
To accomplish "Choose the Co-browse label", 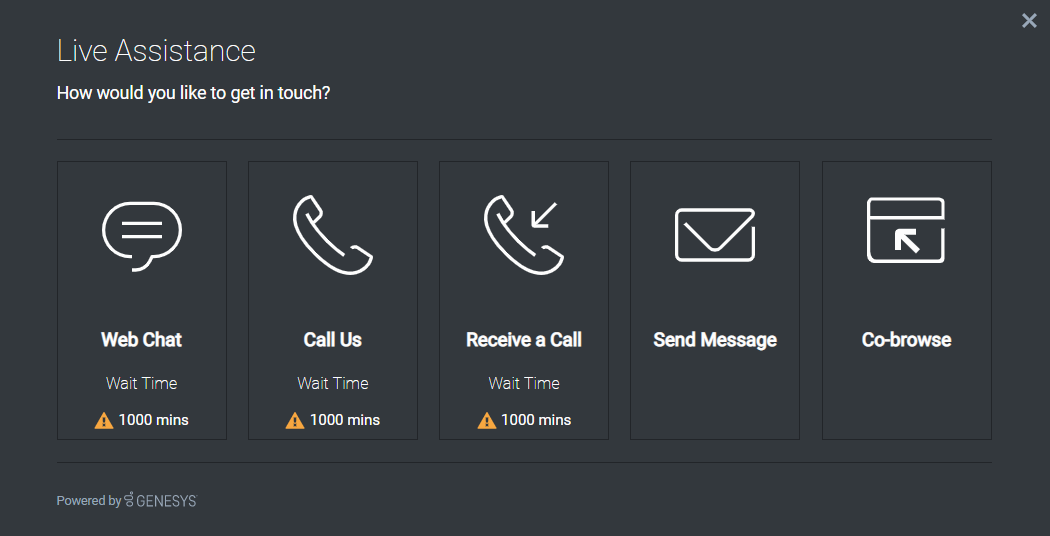I will pyautogui.click(x=906, y=340).
